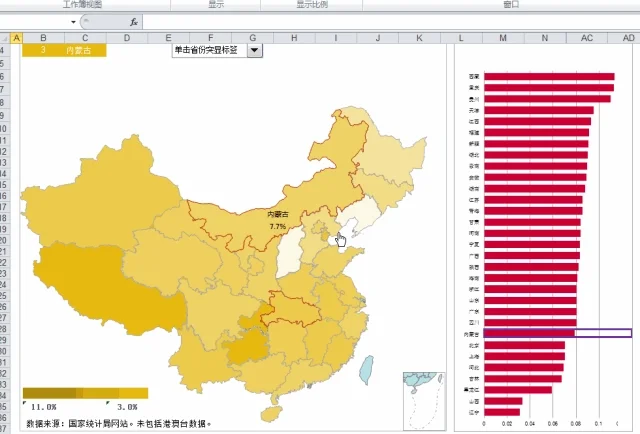Select column AC header
The width and height of the screenshot is (640, 434).
coord(587,38)
